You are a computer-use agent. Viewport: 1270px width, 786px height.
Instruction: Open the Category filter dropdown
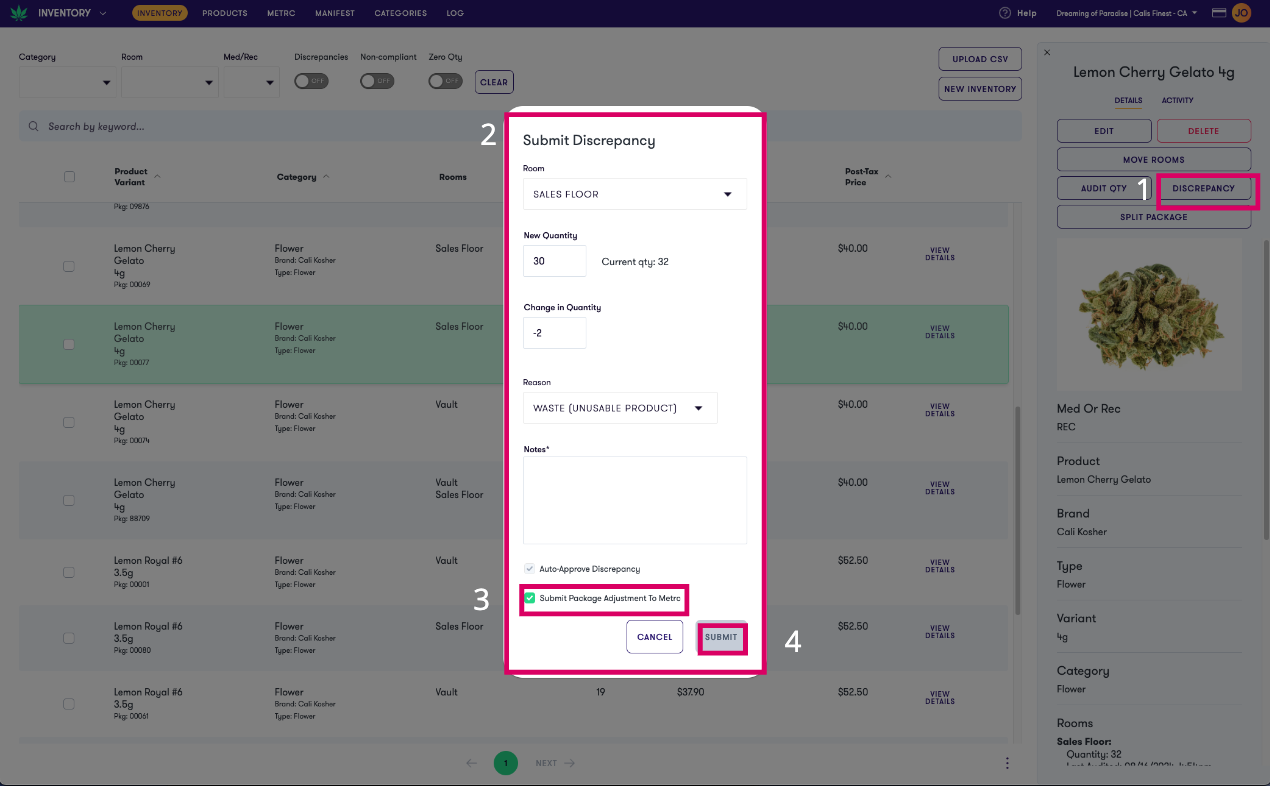coord(66,82)
